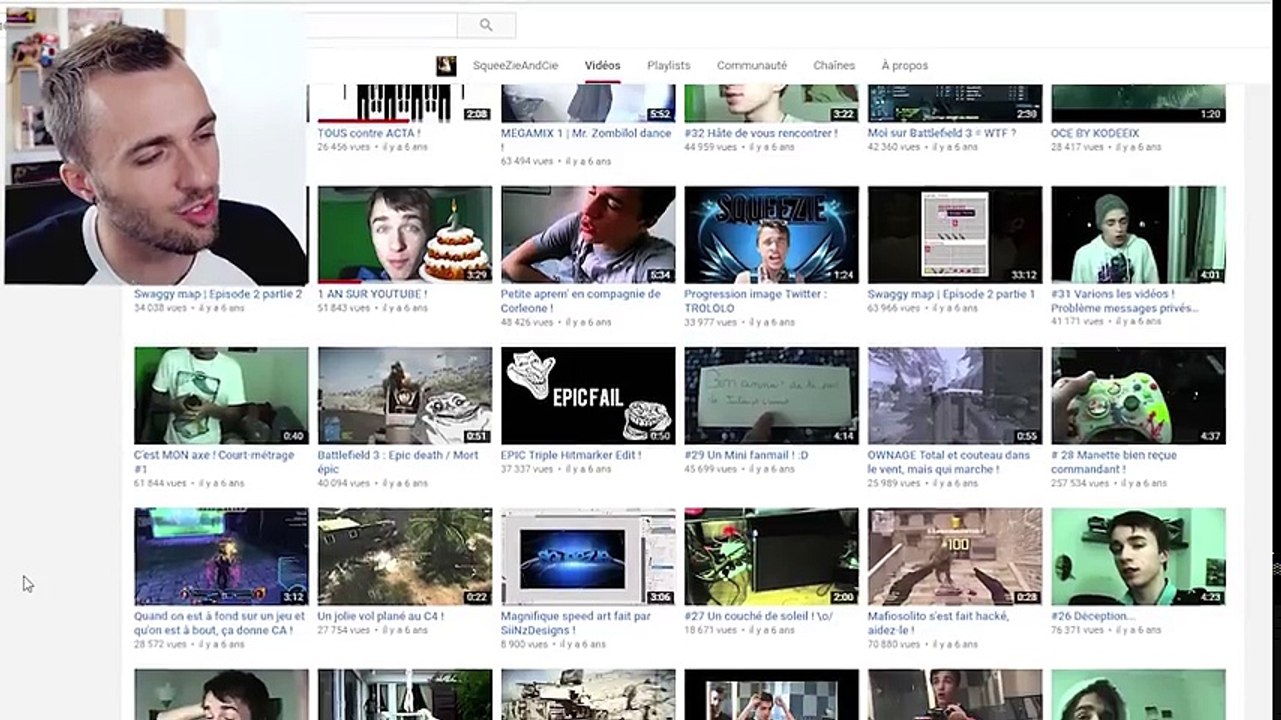The image size is (1281, 720).
Task: Play the EPICFAIL troll face thumbnail
Action: [588, 395]
